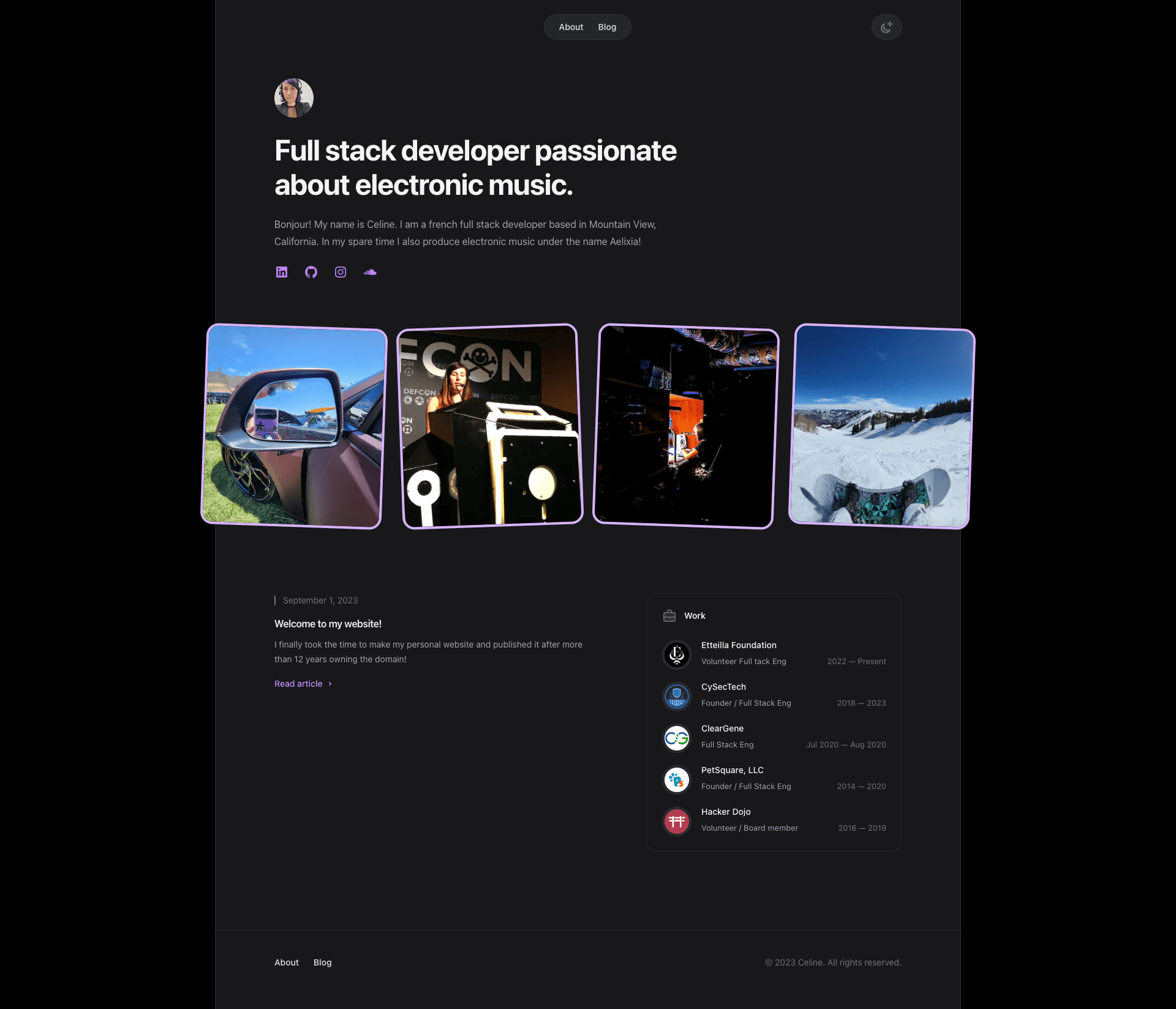1176x1009 pixels.
Task: Click the SoundCloud icon
Action: pyautogui.click(x=369, y=272)
